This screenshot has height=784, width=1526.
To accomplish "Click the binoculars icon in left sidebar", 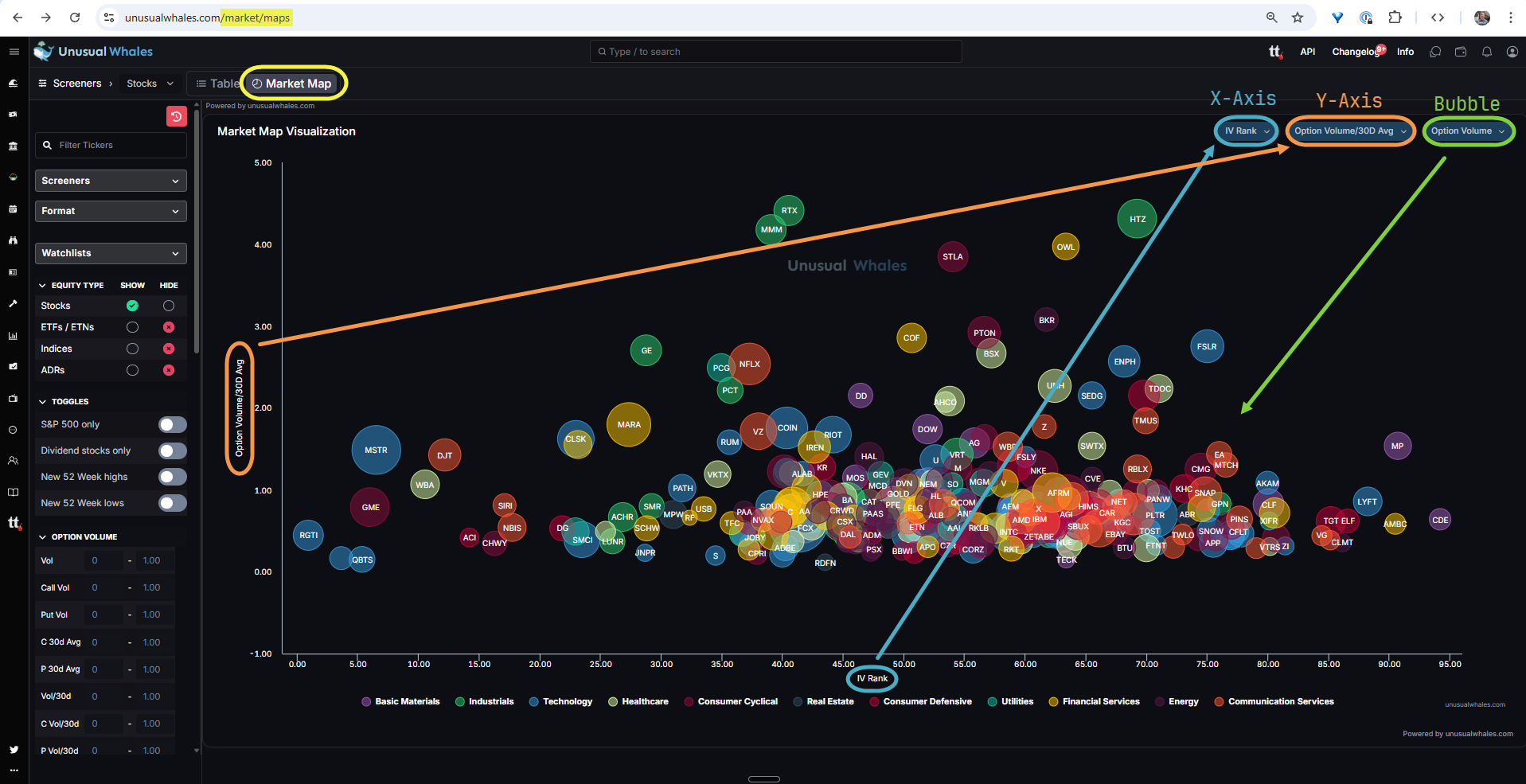I will [x=13, y=240].
